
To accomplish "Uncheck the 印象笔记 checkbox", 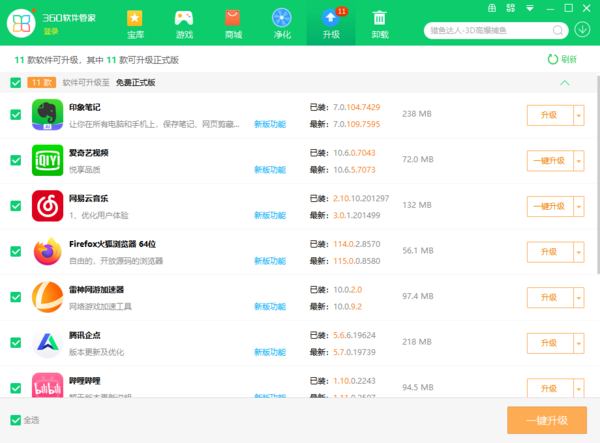I will 15,115.
